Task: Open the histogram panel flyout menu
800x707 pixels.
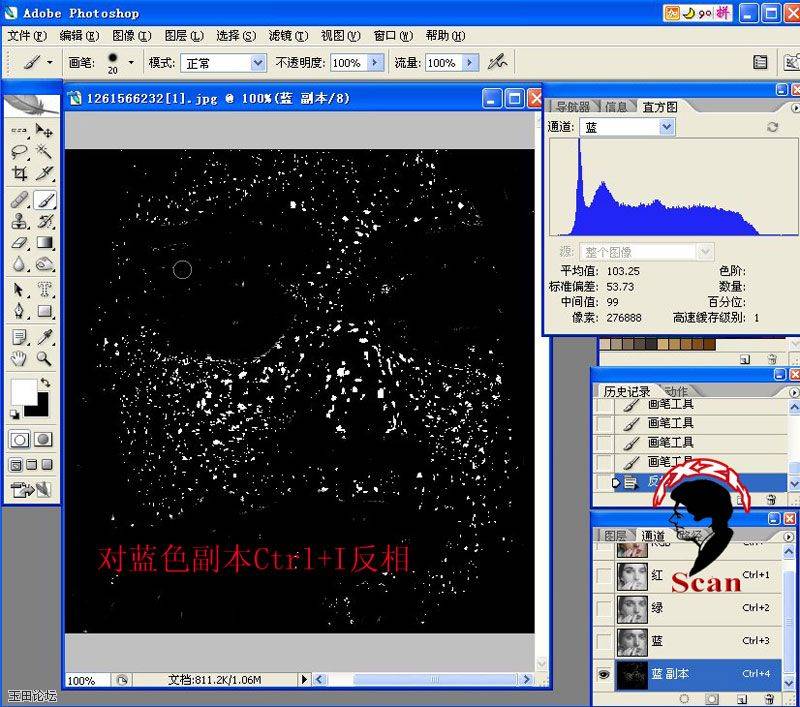Action: tap(795, 108)
